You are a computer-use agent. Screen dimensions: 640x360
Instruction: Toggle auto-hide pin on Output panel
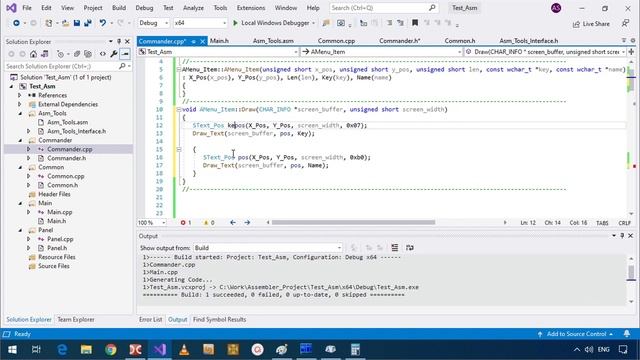pos(622,236)
